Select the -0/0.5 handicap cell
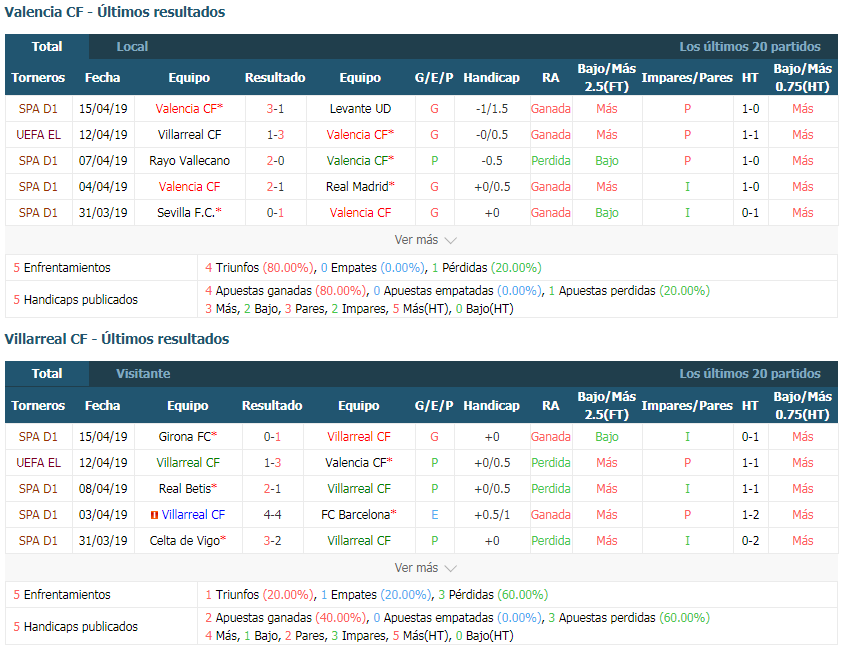Viewport: 841px width, 645px height. coord(492,135)
